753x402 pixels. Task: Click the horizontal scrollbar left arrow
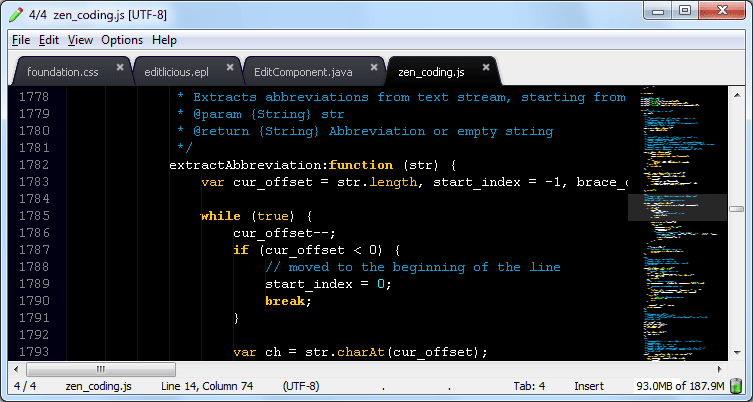16,369
